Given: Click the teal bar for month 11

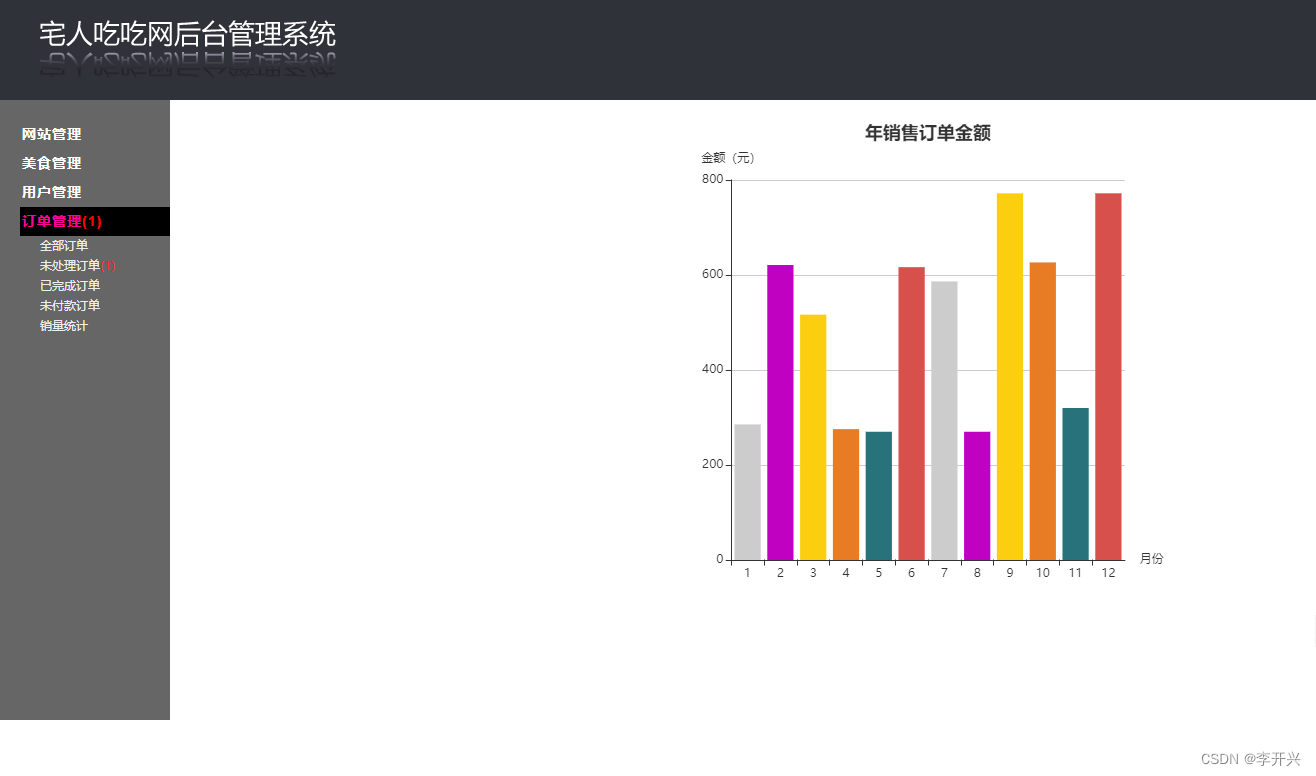Looking at the screenshot, I should (1076, 484).
